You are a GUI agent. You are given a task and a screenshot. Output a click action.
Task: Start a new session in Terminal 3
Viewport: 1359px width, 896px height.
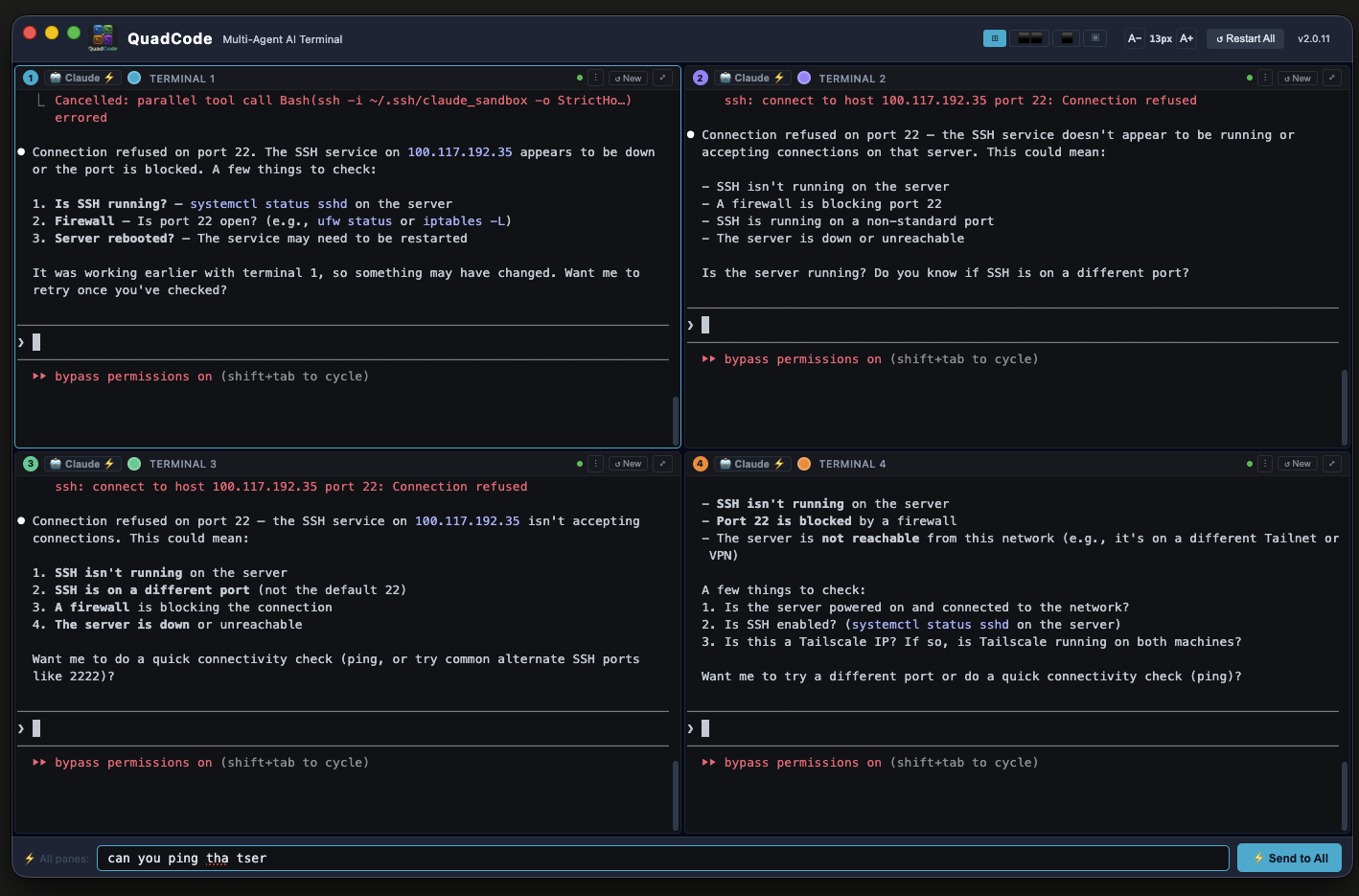click(x=628, y=464)
